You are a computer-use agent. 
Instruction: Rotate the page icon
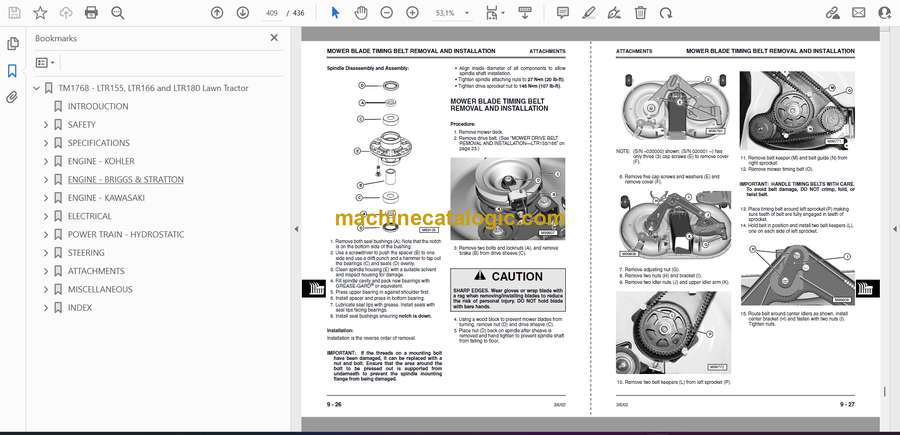[x=665, y=13]
